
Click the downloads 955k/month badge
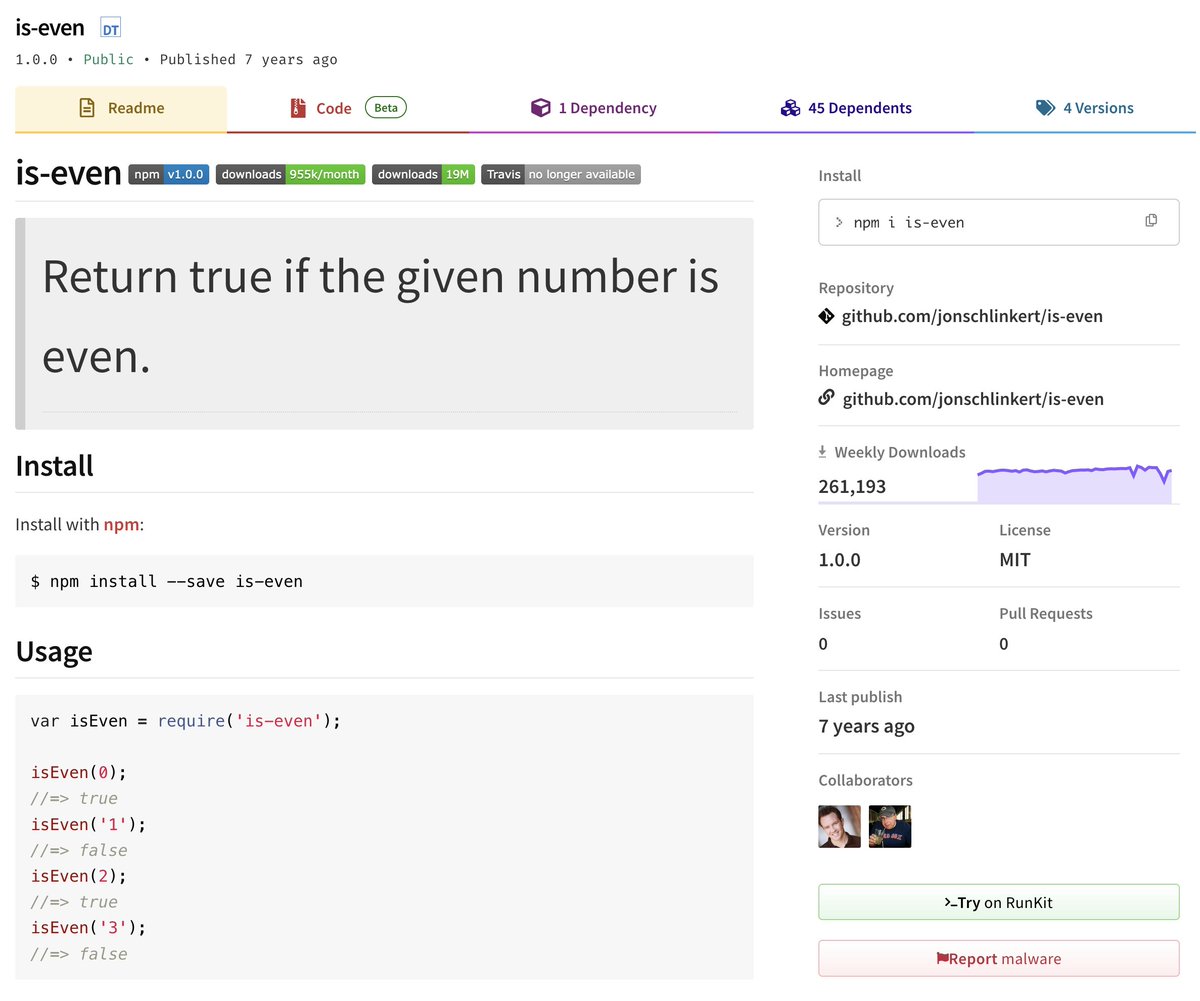coord(290,174)
